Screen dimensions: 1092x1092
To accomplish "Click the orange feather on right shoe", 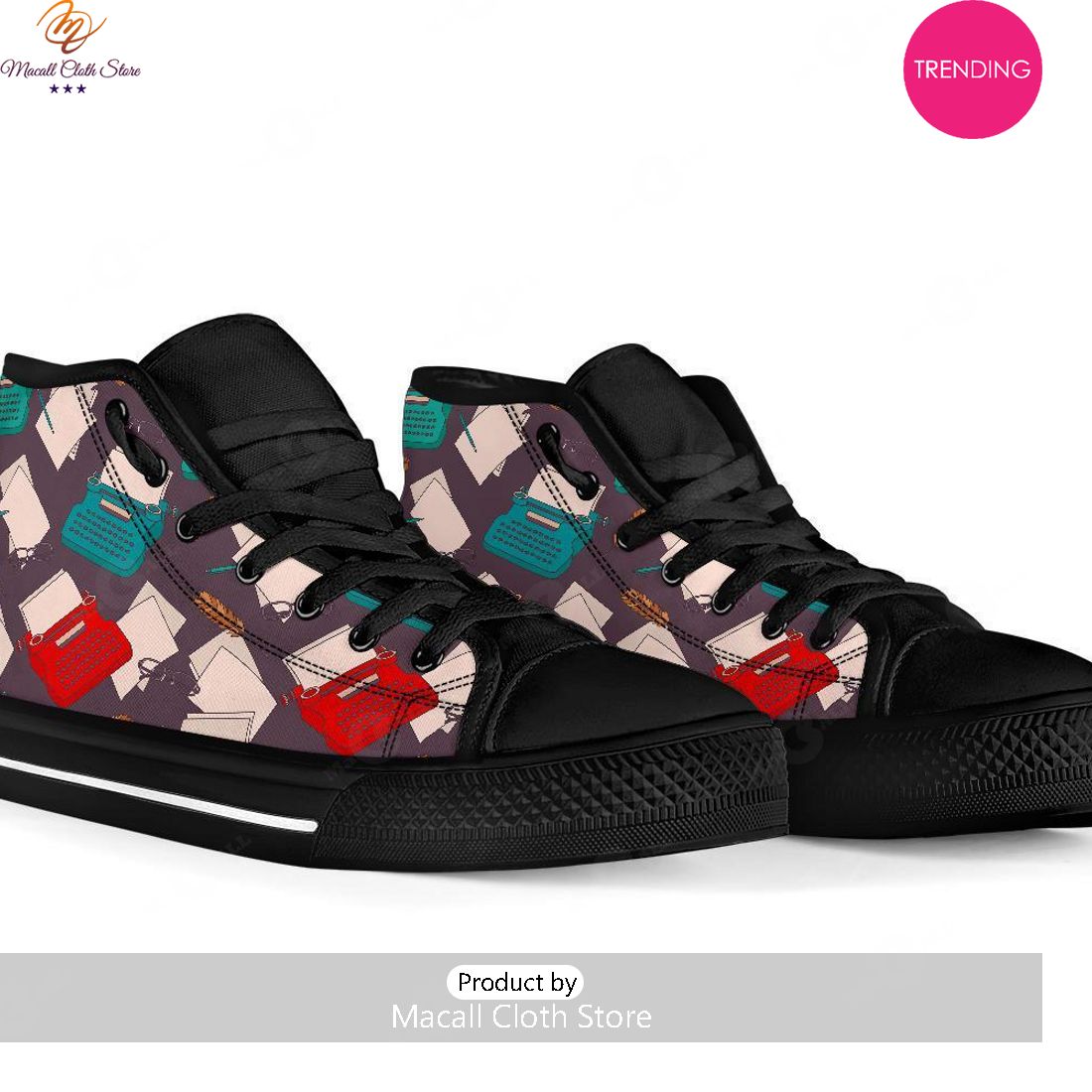I will tap(645, 608).
